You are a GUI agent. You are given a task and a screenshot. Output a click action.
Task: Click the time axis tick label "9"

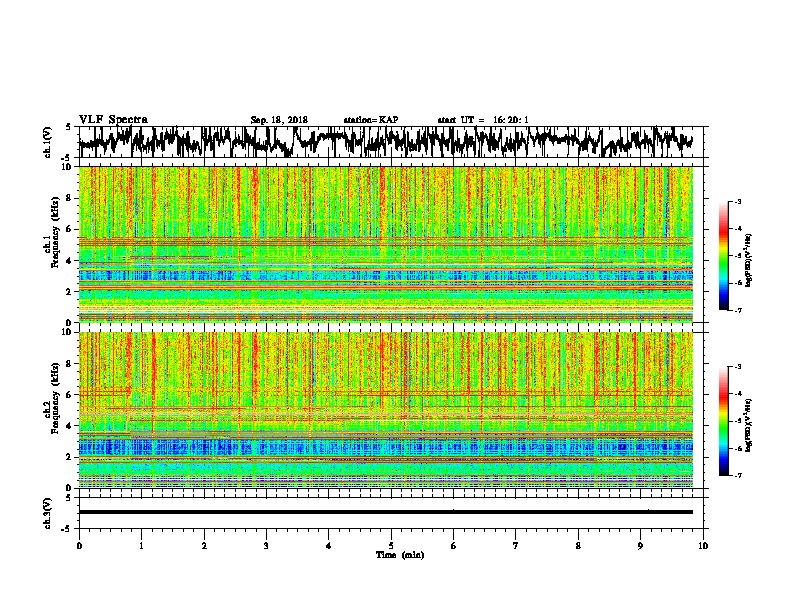click(640, 546)
